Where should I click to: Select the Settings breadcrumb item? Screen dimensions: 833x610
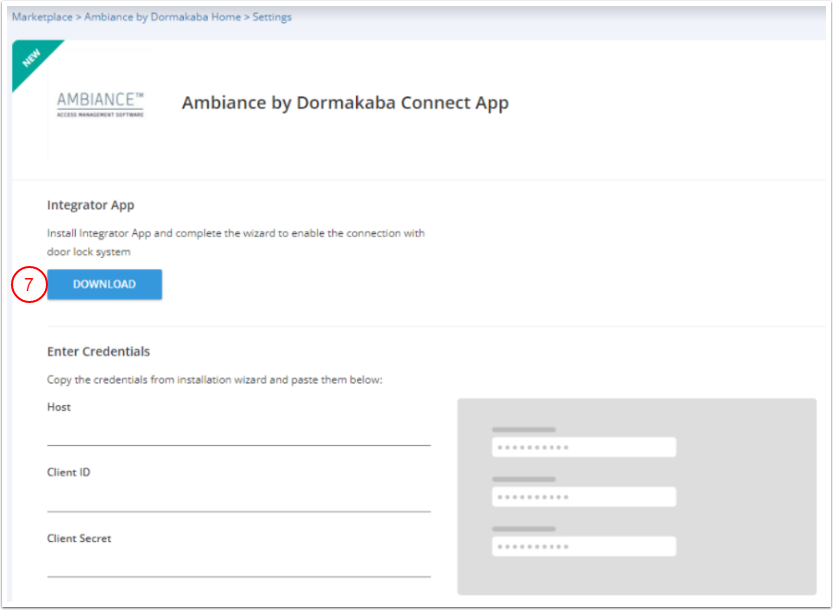point(272,18)
